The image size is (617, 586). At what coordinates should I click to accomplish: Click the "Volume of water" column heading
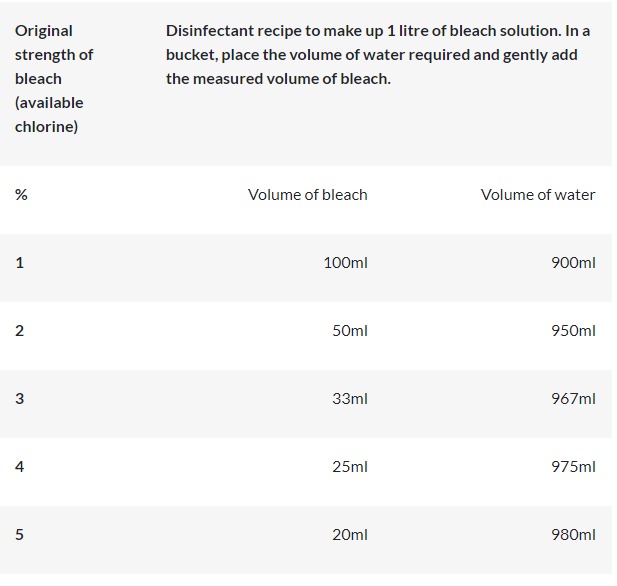coord(537,195)
